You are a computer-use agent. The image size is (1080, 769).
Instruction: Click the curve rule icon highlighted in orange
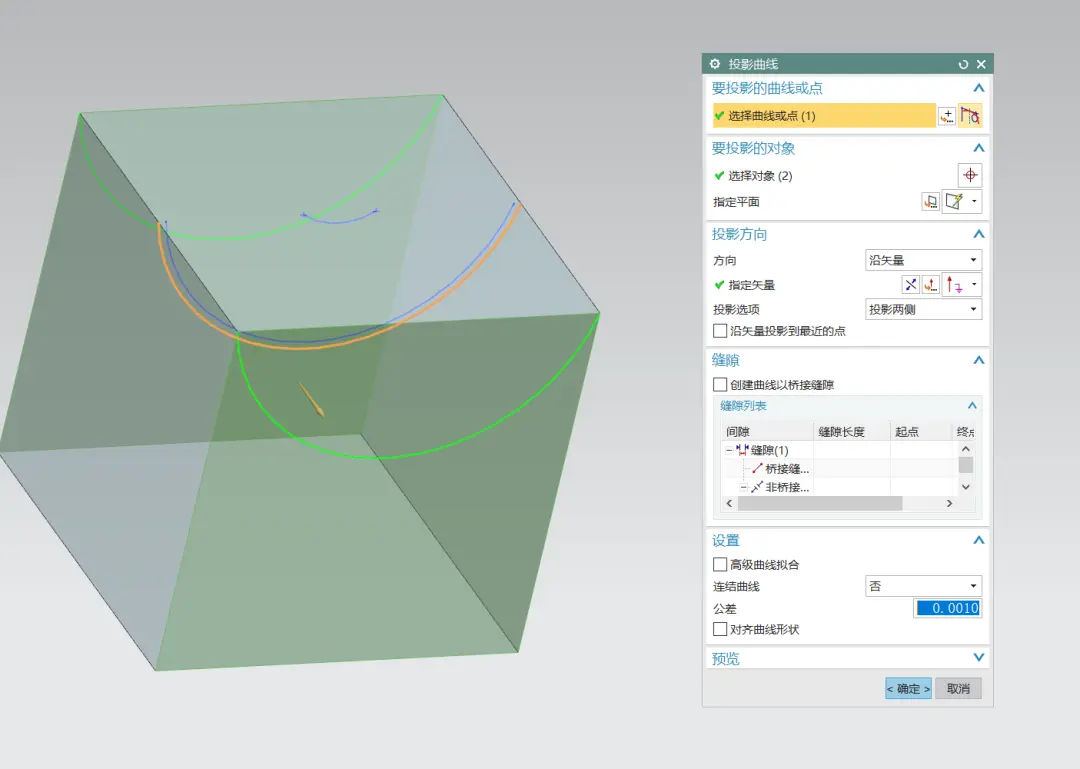click(970, 116)
